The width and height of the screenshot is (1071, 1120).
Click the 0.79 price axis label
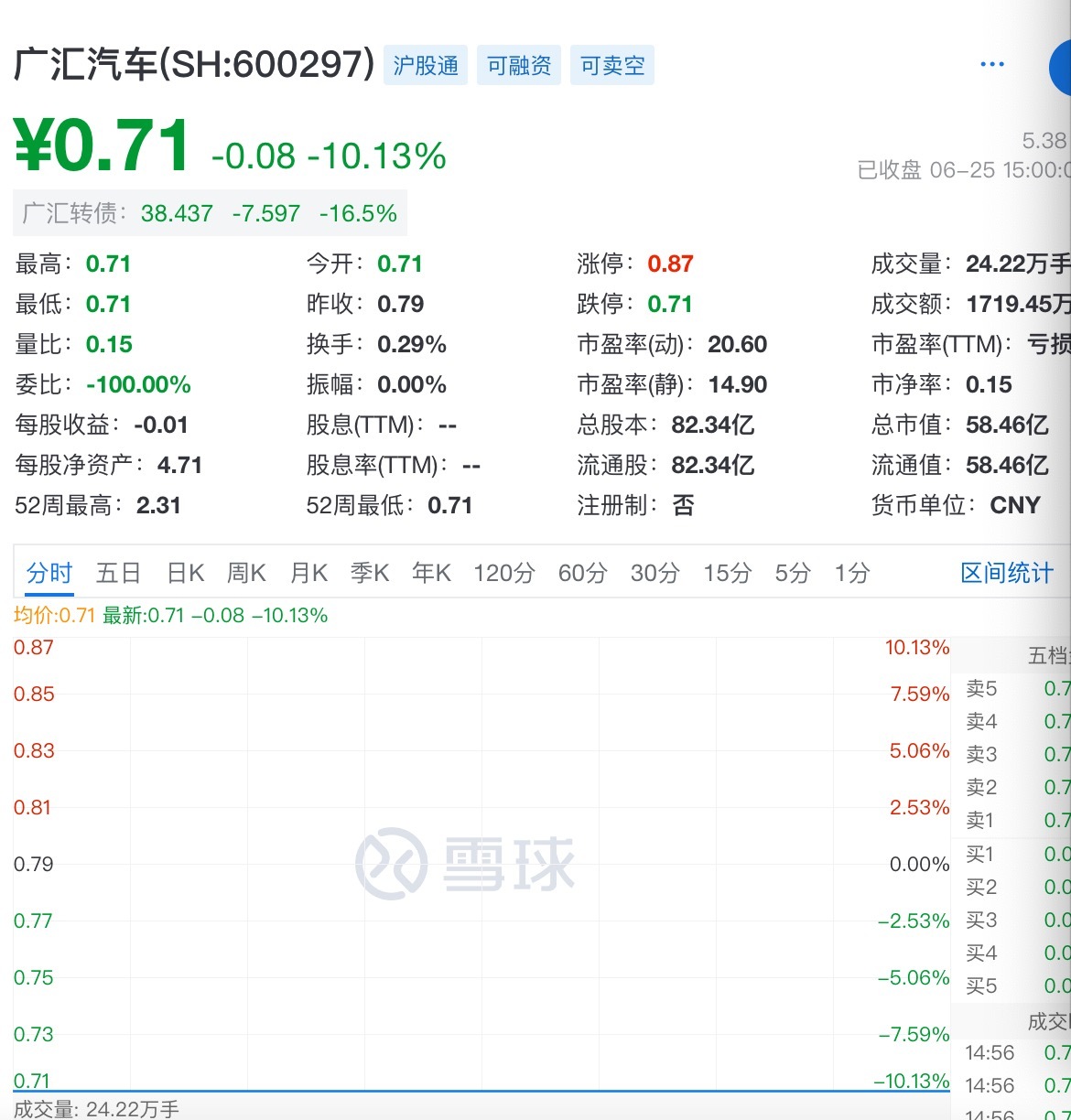pos(34,865)
